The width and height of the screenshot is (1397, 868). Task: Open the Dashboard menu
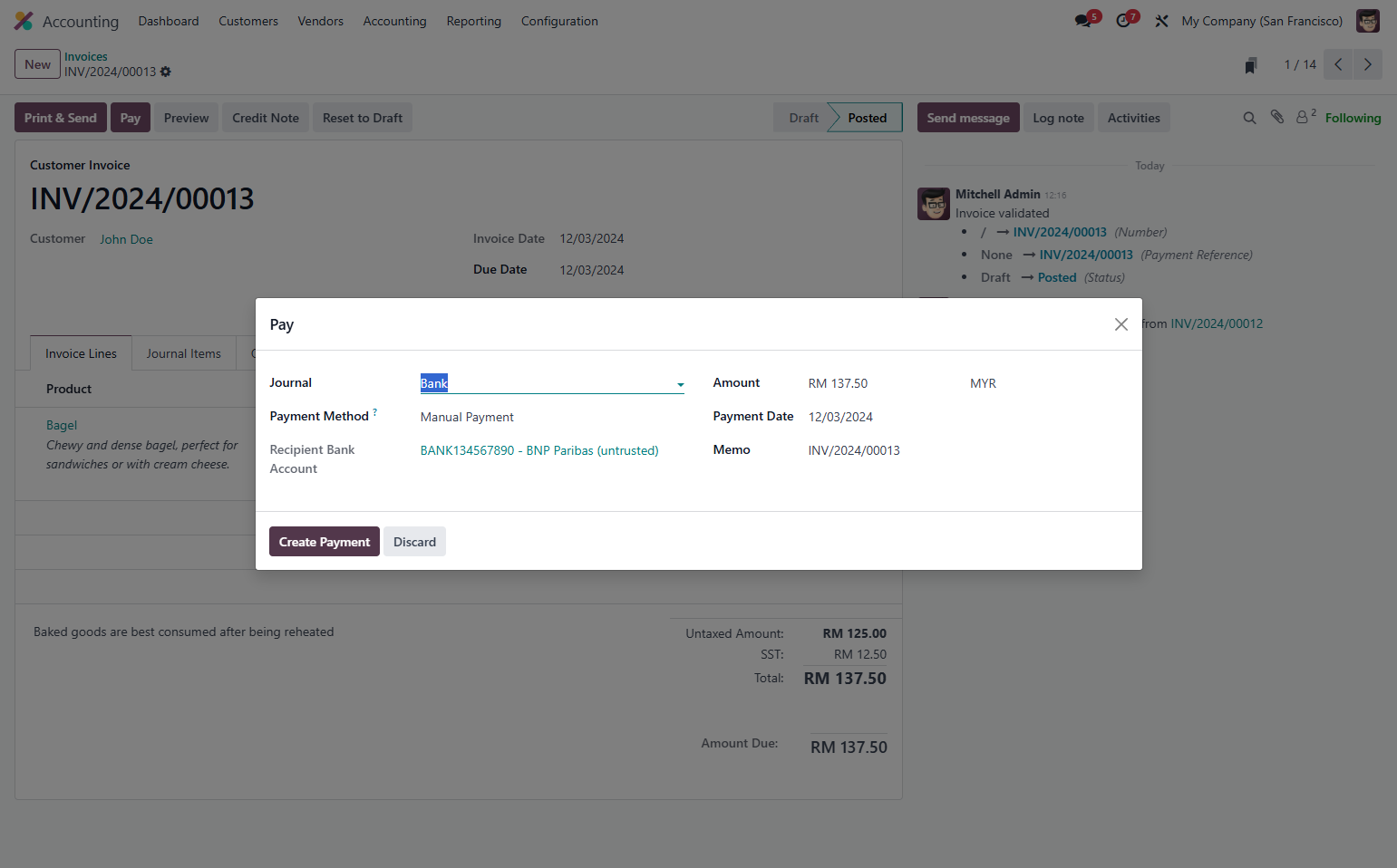pyautogui.click(x=169, y=21)
